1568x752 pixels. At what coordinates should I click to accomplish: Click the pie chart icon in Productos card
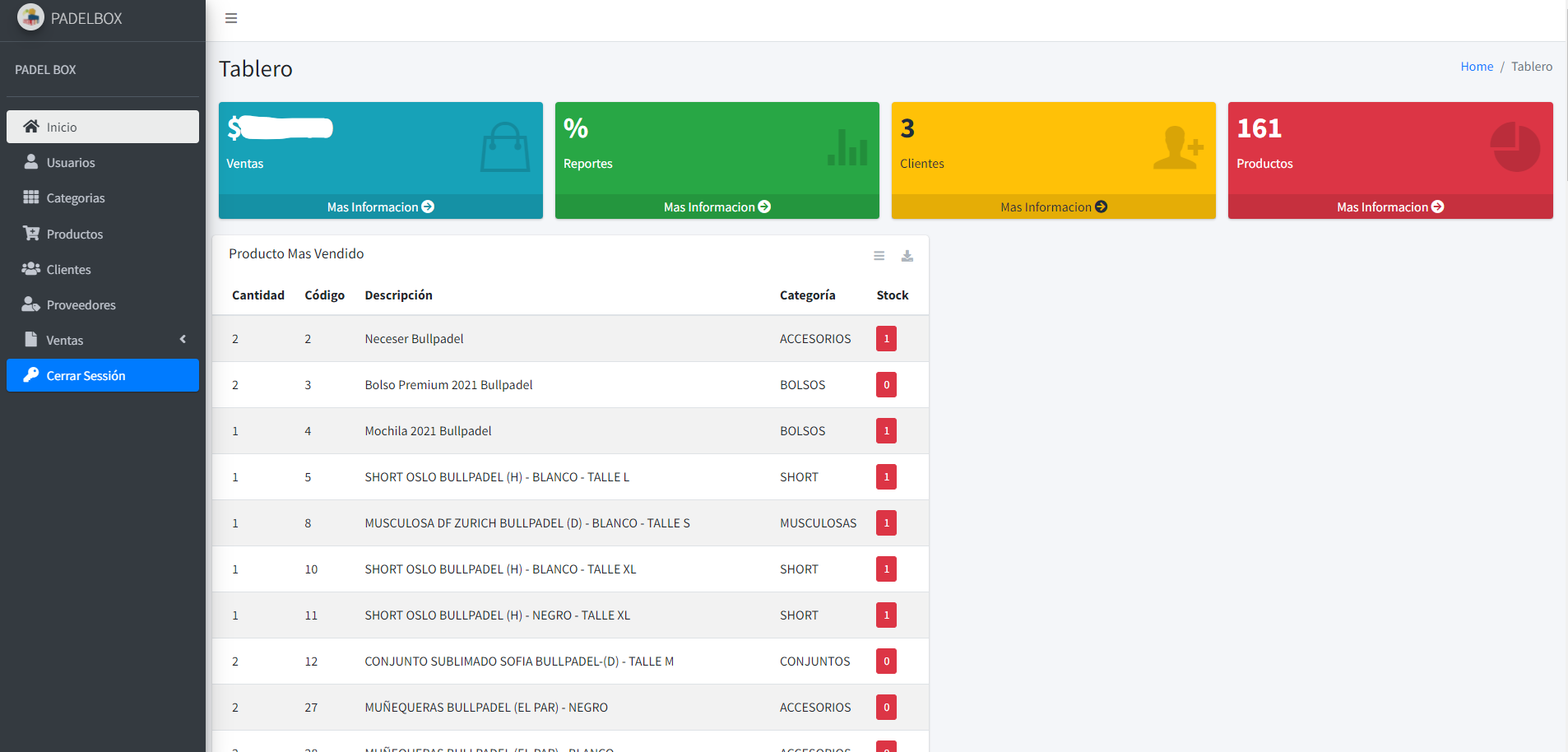tap(1515, 147)
